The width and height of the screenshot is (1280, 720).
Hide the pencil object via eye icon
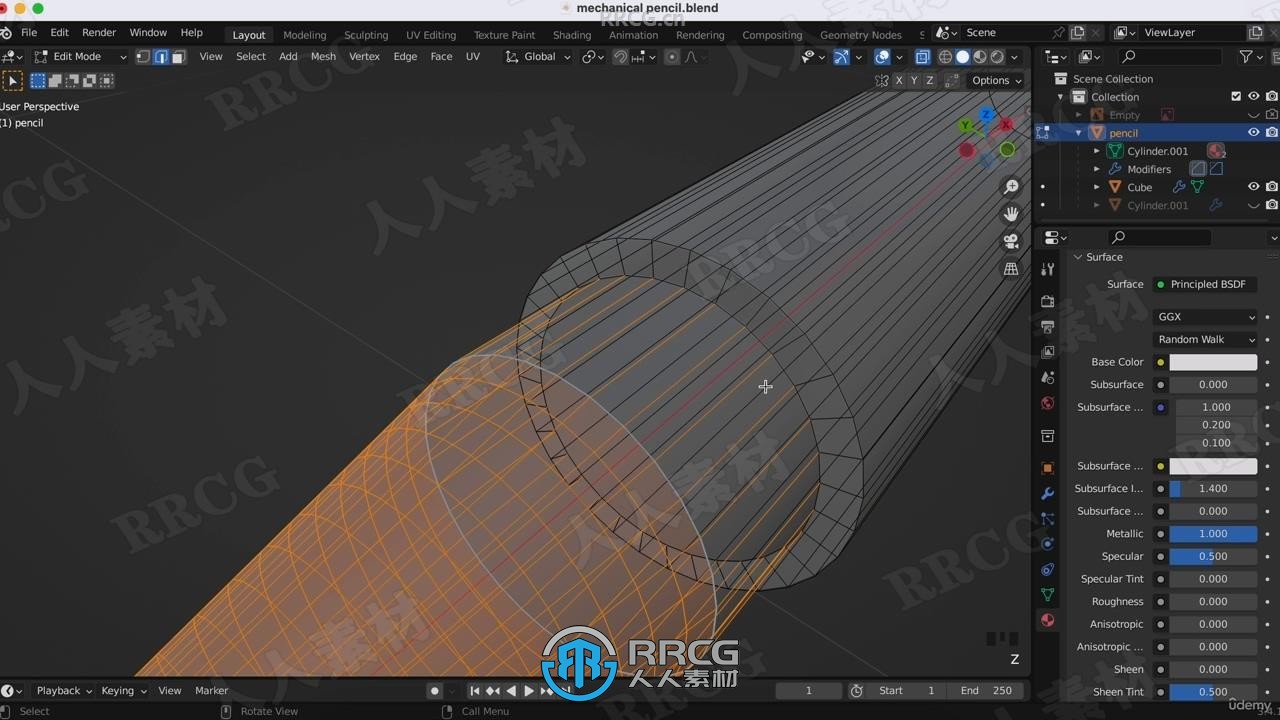coord(1253,133)
